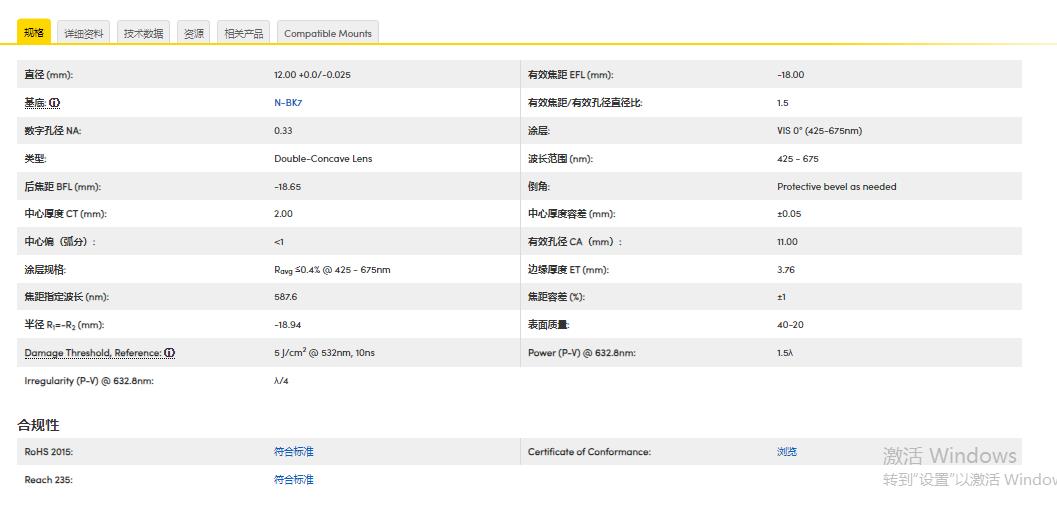Image resolution: width=1057 pixels, height=510 pixels.
Task: Click the VIS 0° (425-675nm) coating value
Action: [x=819, y=131]
